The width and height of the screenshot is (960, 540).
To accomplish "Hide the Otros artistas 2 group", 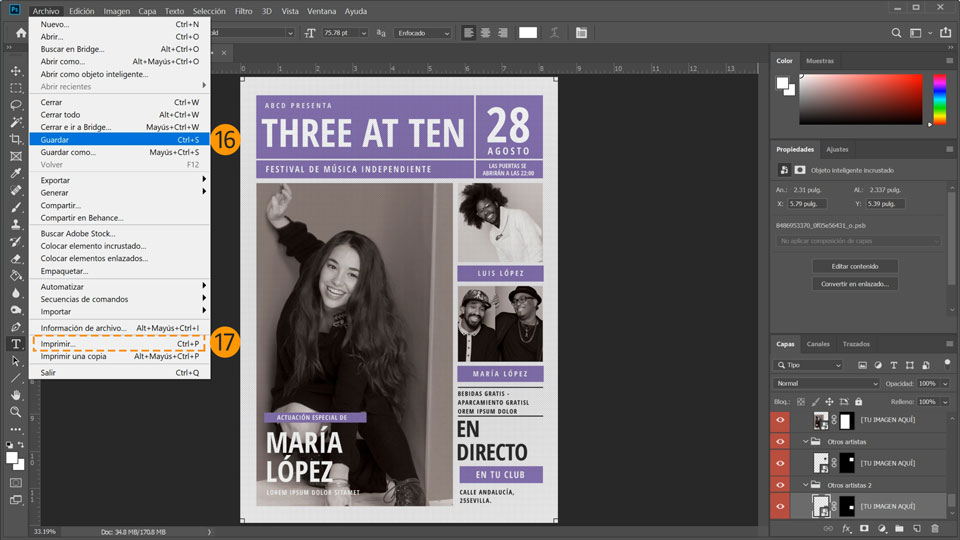I will pos(781,485).
